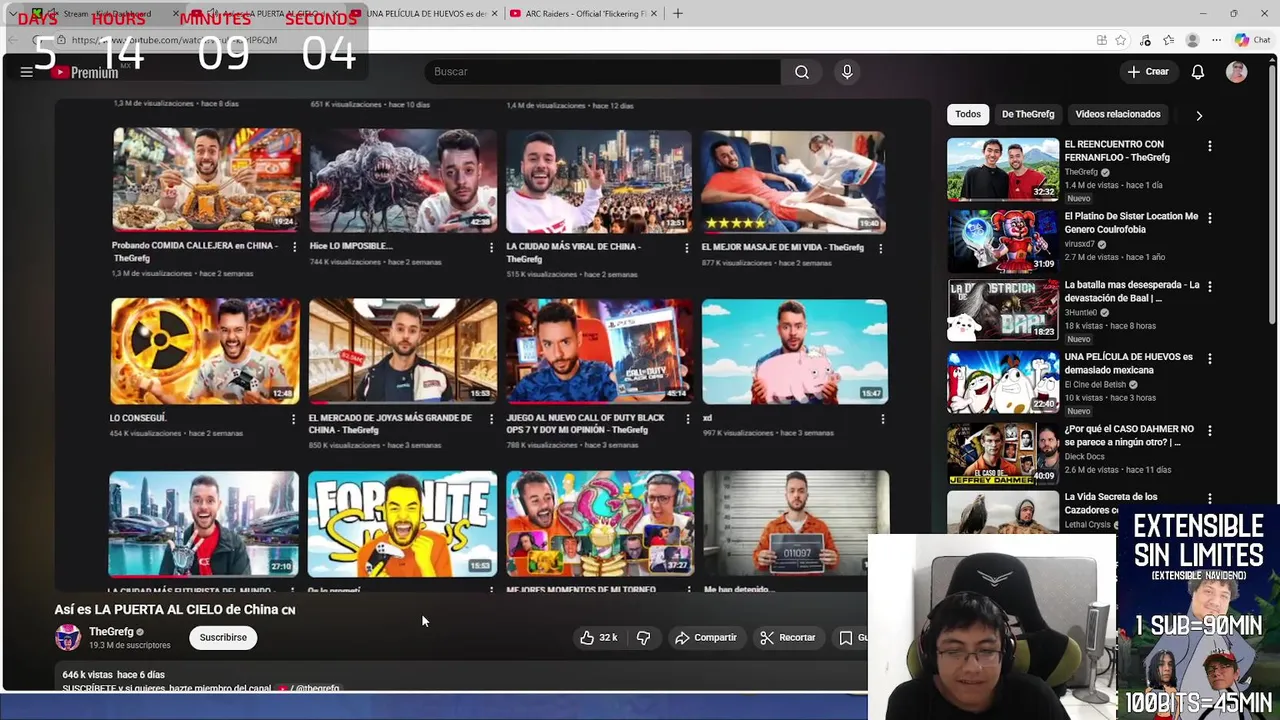1280x720 pixels.
Task: Open options for LA CIUDAD MÁS VIRAL video
Action: (x=687, y=247)
